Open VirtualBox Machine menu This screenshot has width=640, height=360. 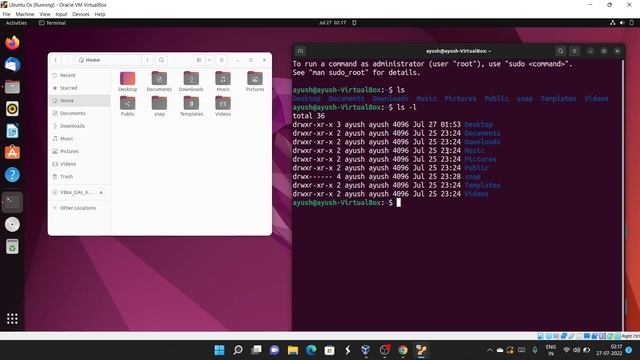coord(25,14)
